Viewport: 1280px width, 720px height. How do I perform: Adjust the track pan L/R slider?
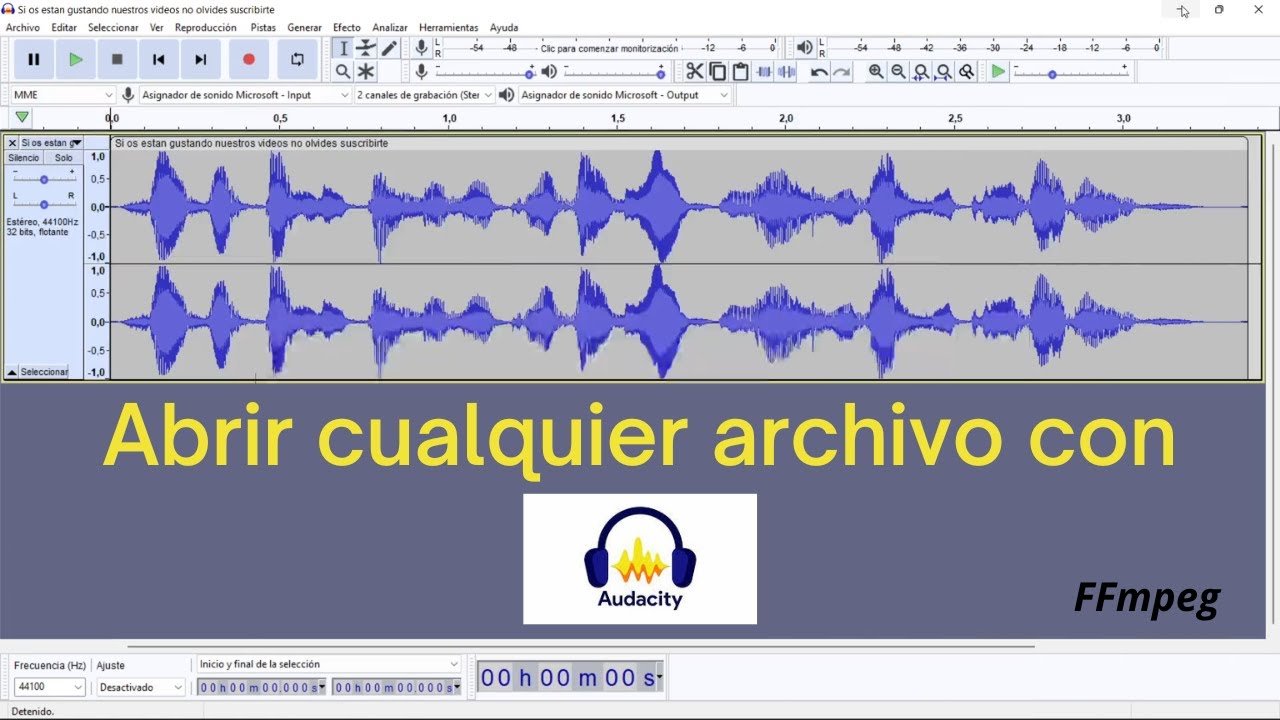point(44,203)
